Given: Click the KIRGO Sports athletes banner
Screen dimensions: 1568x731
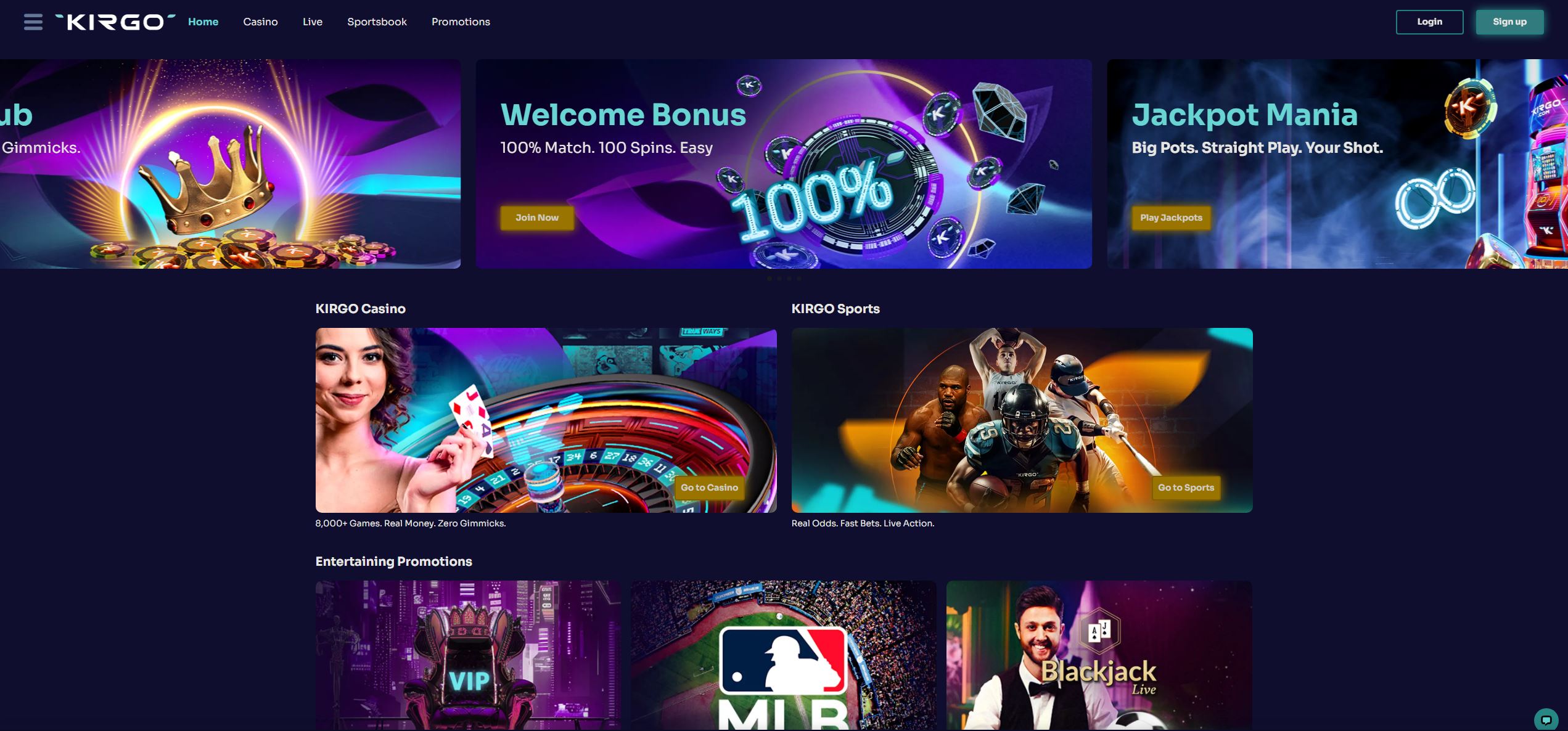Looking at the screenshot, I should [x=1022, y=420].
